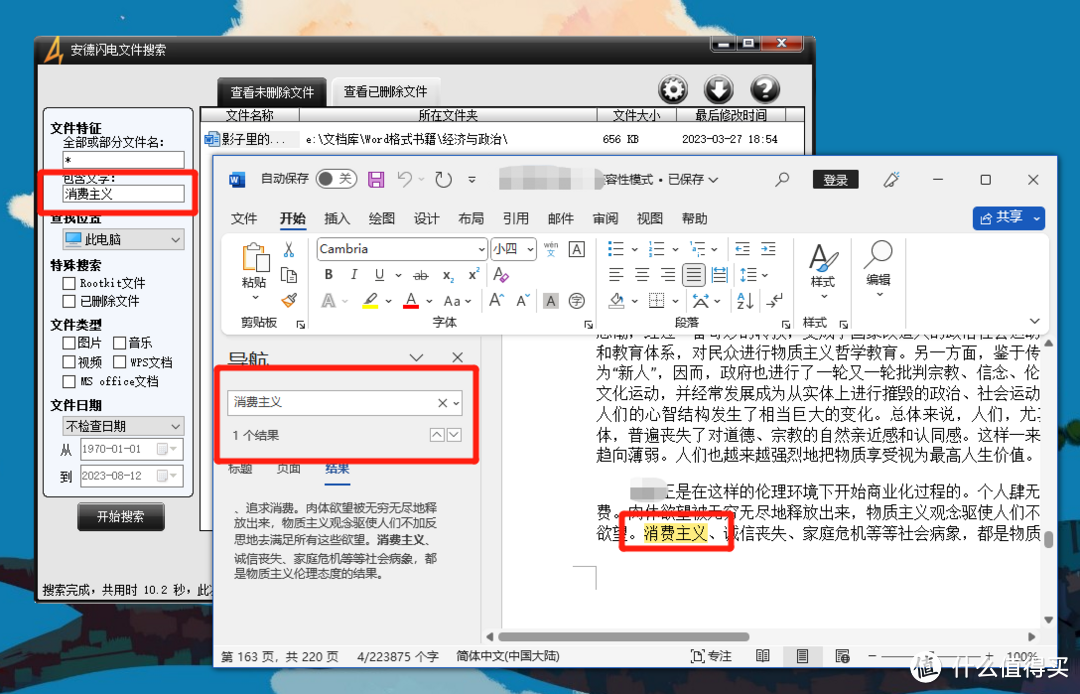Viewport: 1080px width, 694px height.
Task: Click the Sort A-Z icon
Action: (745, 301)
